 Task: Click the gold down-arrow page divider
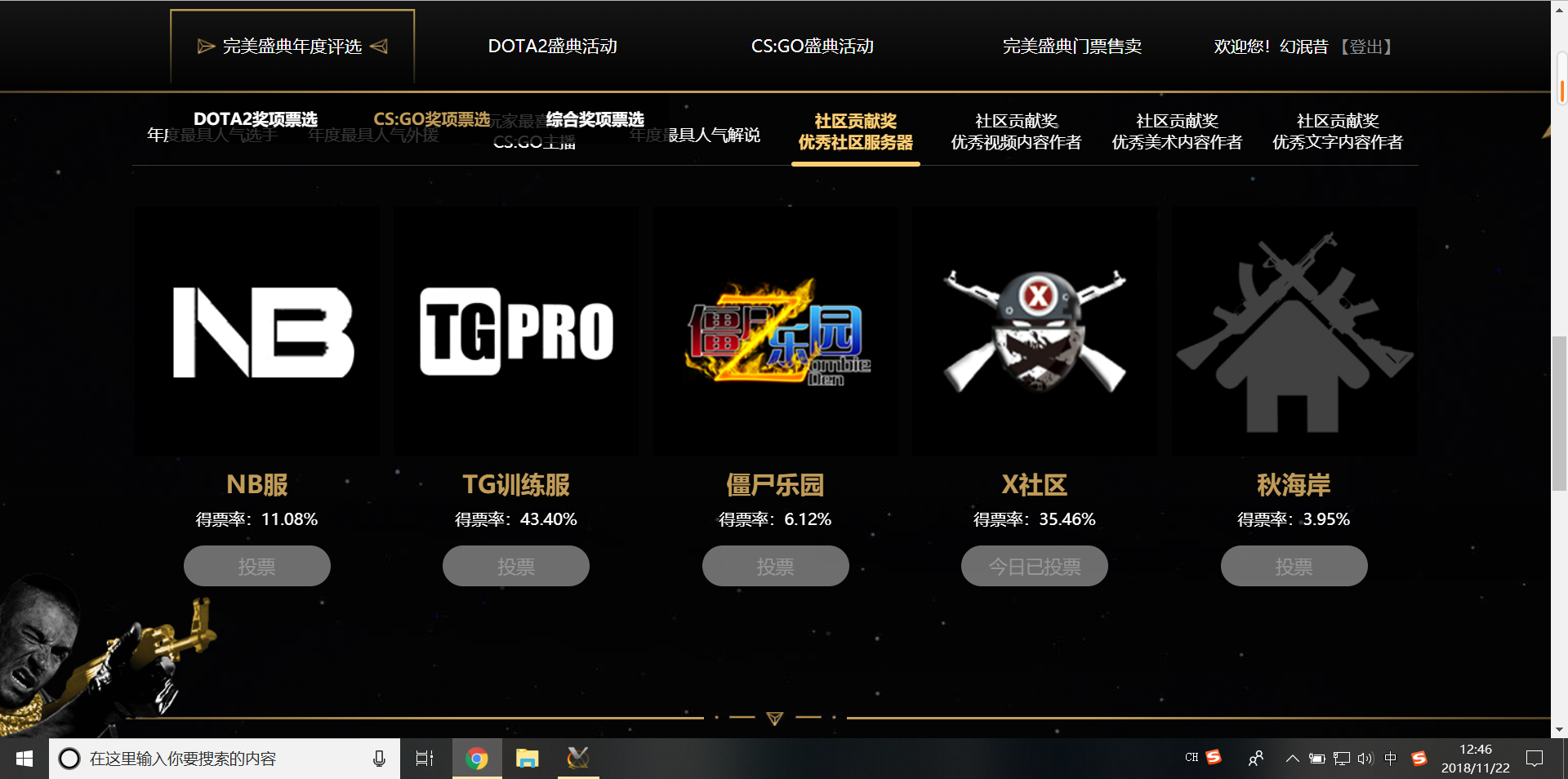click(x=775, y=718)
